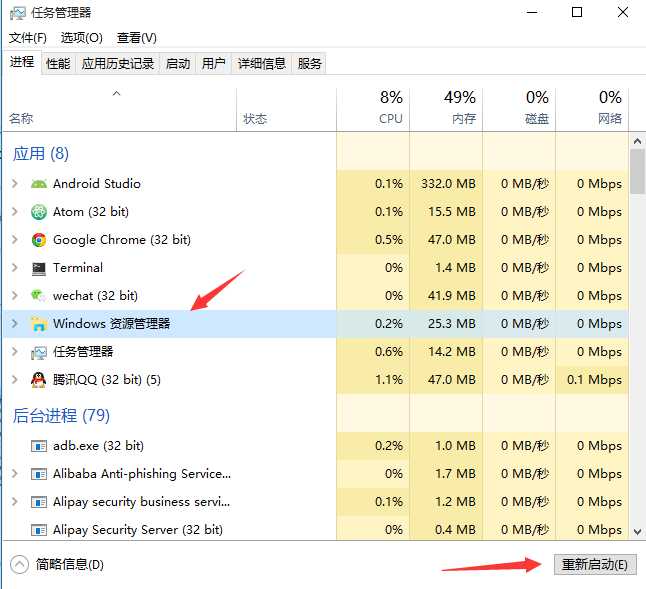Click the scrollbar down arrow
The width and height of the screenshot is (646, 589).
637,532
